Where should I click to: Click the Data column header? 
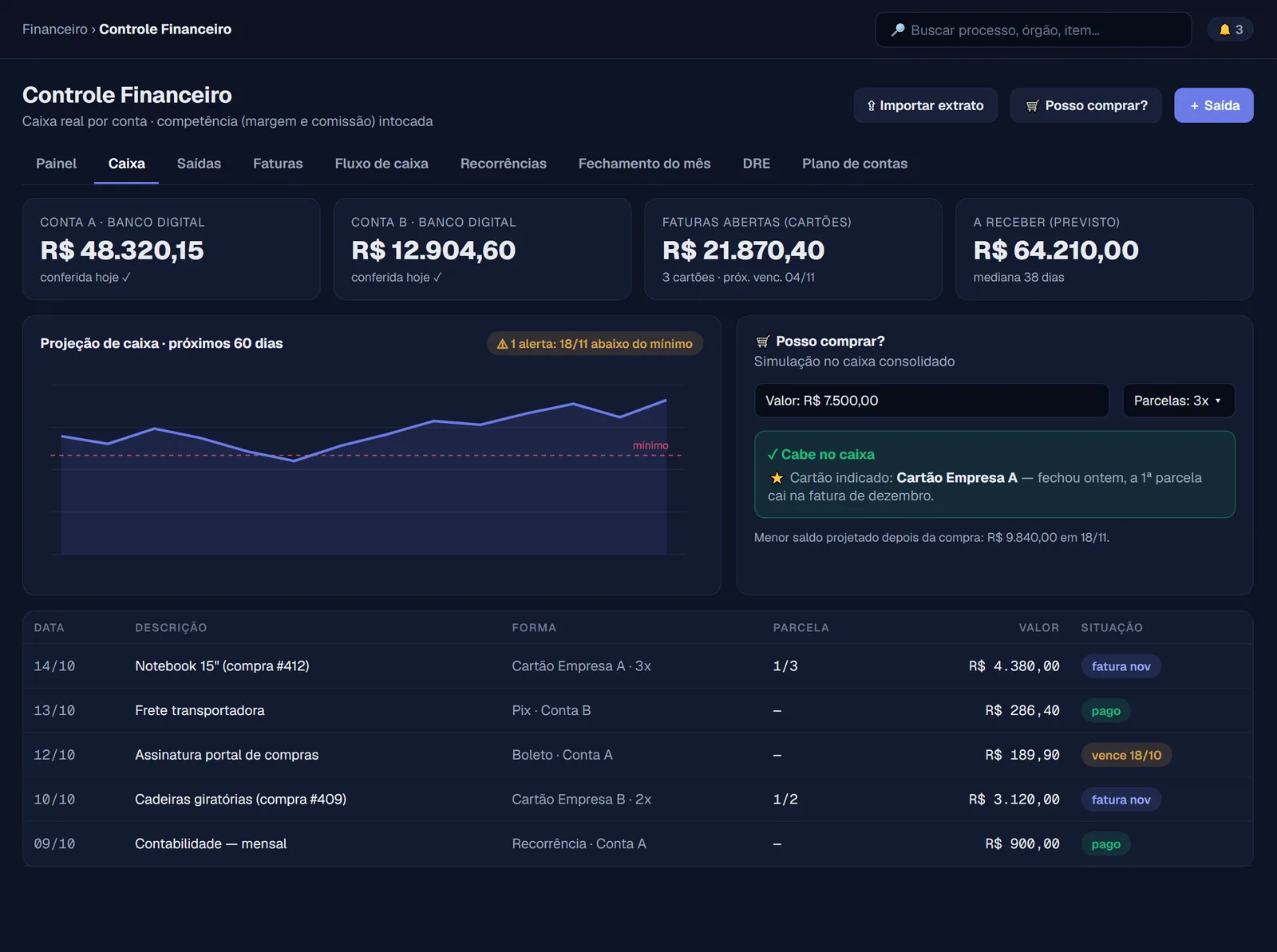click(x=49, y=628)
